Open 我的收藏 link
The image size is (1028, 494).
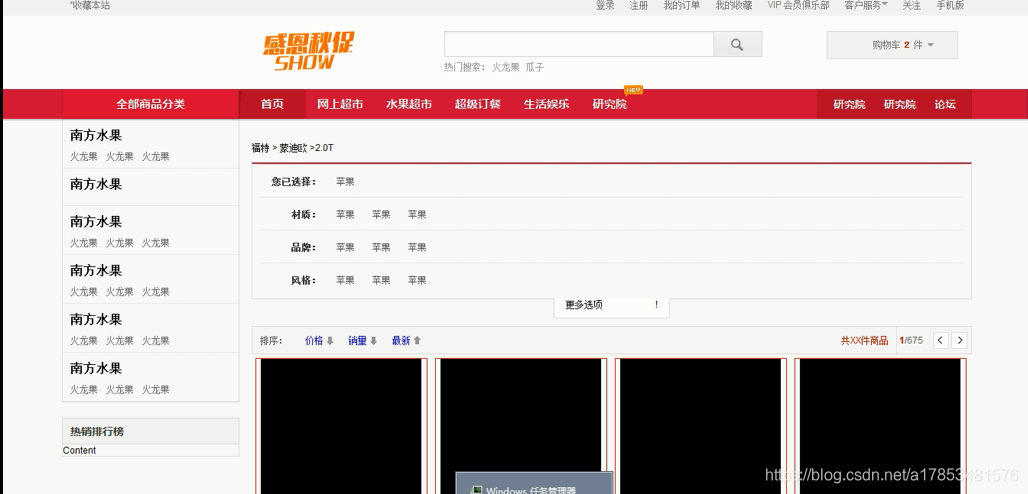coord(734,5)
